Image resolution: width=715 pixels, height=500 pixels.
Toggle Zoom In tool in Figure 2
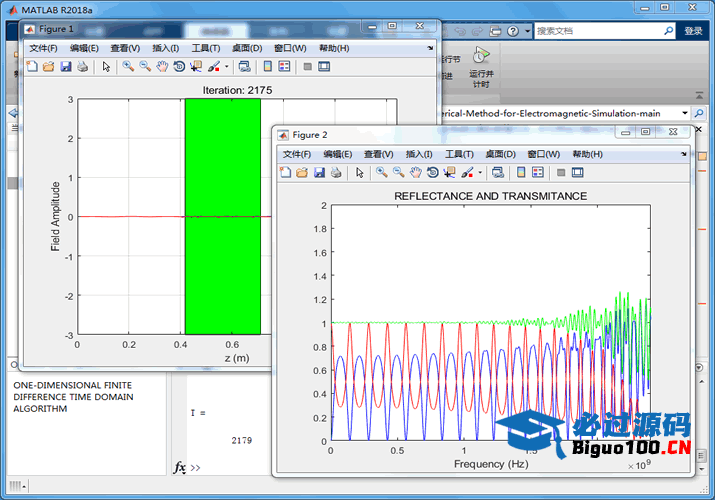click(x=382, y=172)
